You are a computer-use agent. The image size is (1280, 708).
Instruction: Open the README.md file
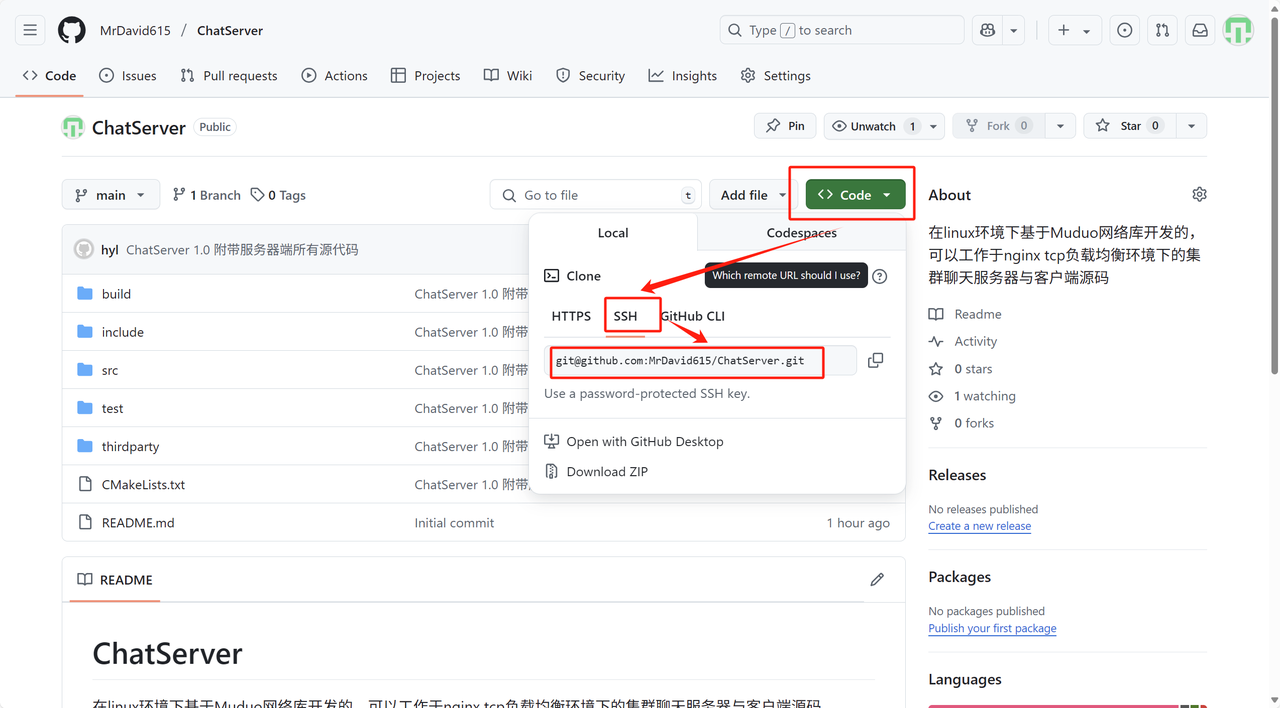[x=138, y=522]
